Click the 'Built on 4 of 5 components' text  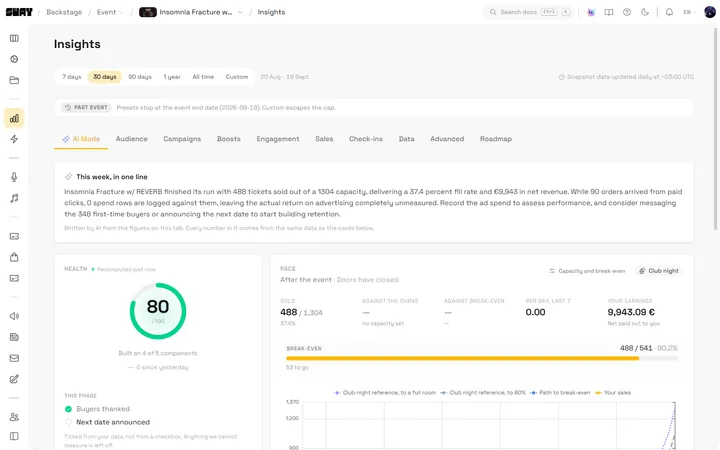pyautogui.click(x=158, y=353)
